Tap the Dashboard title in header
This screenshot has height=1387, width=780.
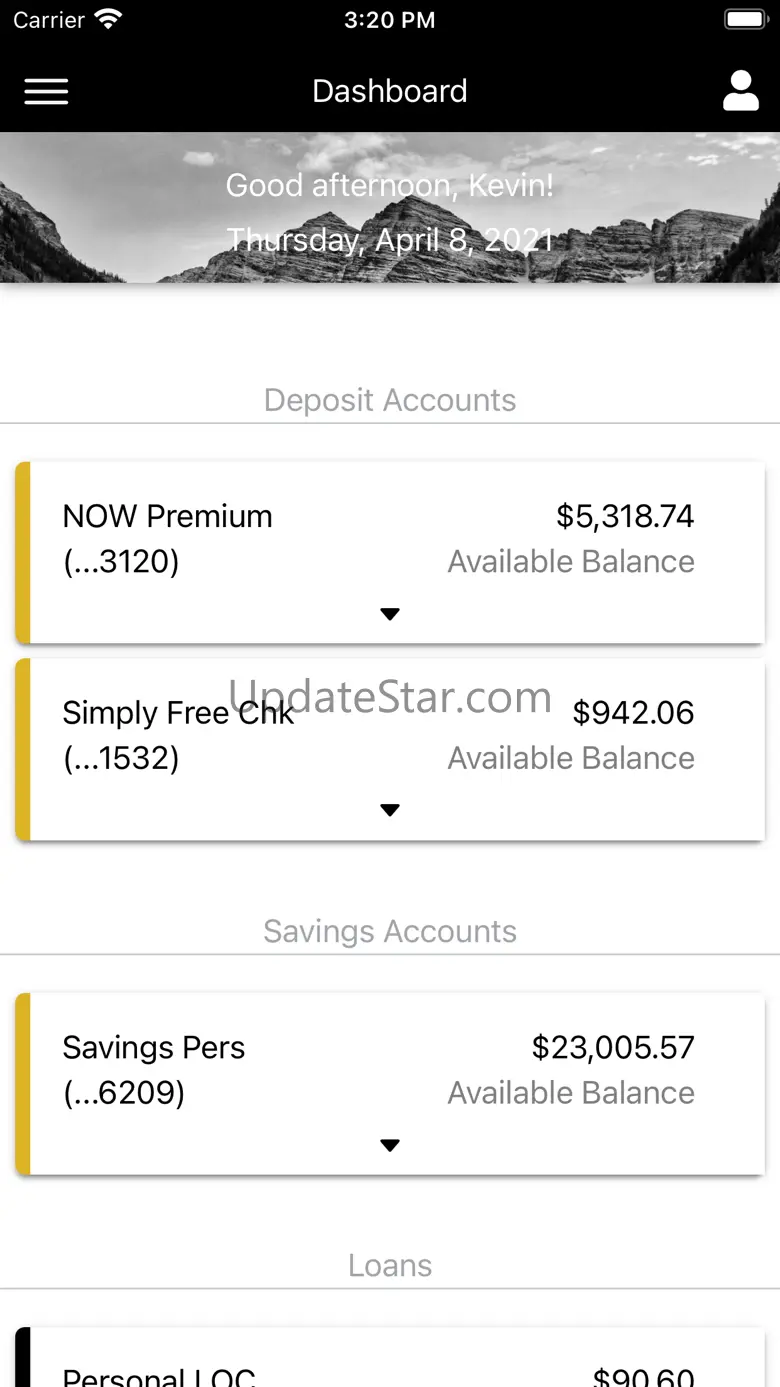coord(390,91)
